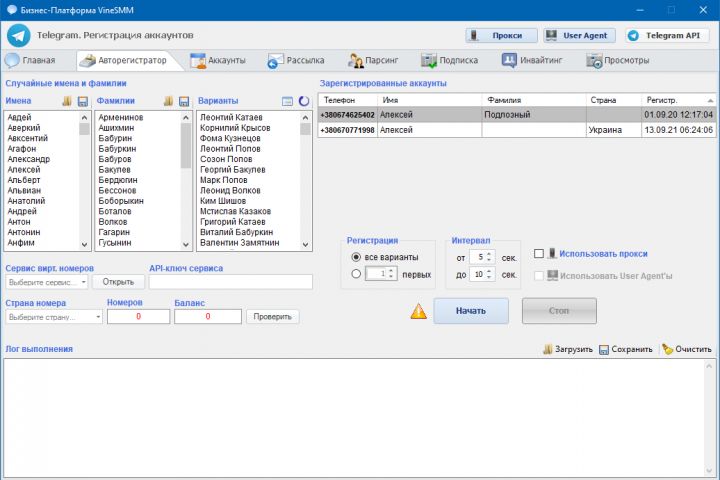
Task: Select variant 'Корнилий Крысов'
Action: [x=235, y=128]
